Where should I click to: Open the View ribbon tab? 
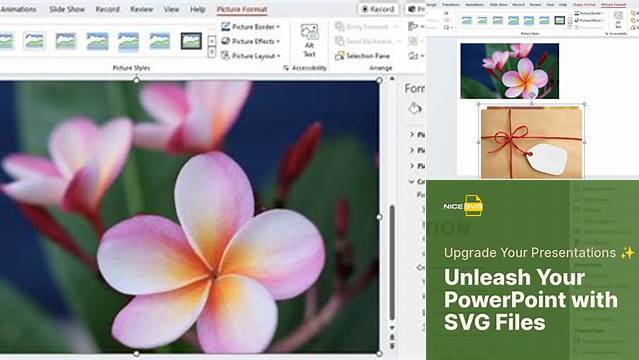pos(171,9)
